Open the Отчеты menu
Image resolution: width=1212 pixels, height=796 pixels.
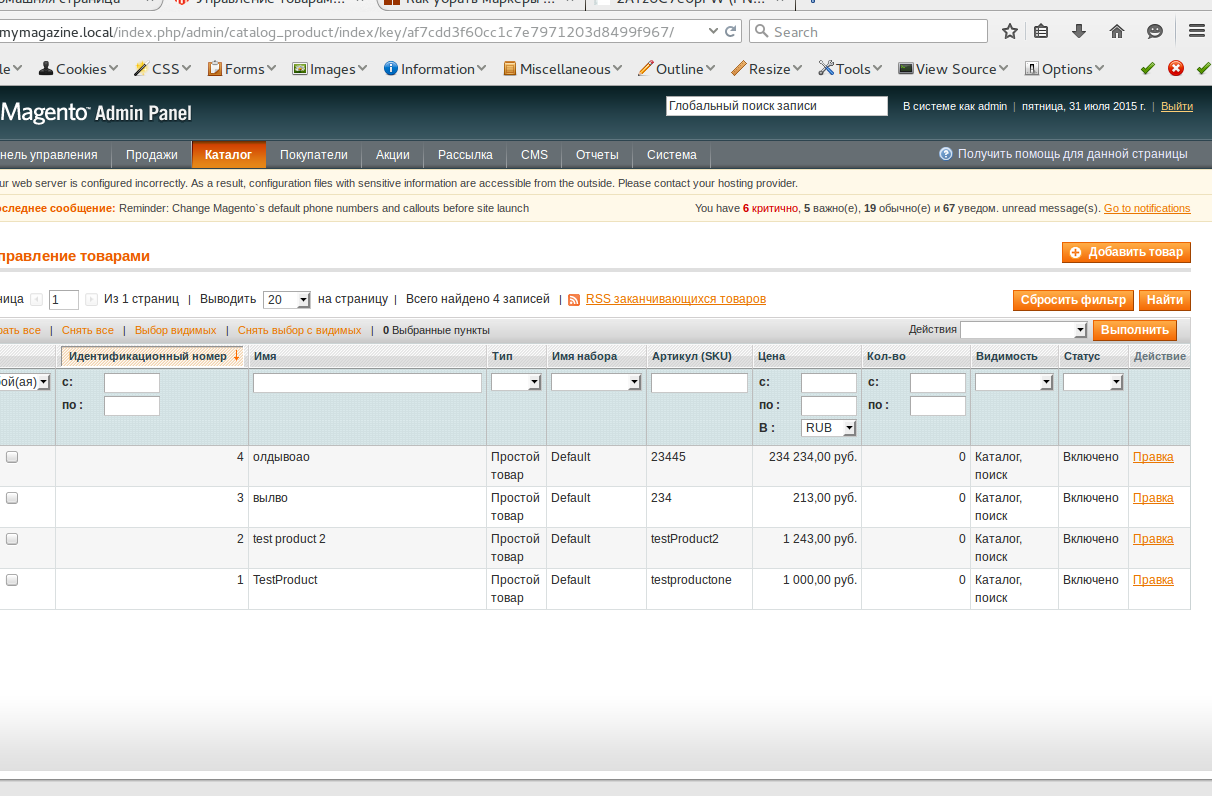597,155
